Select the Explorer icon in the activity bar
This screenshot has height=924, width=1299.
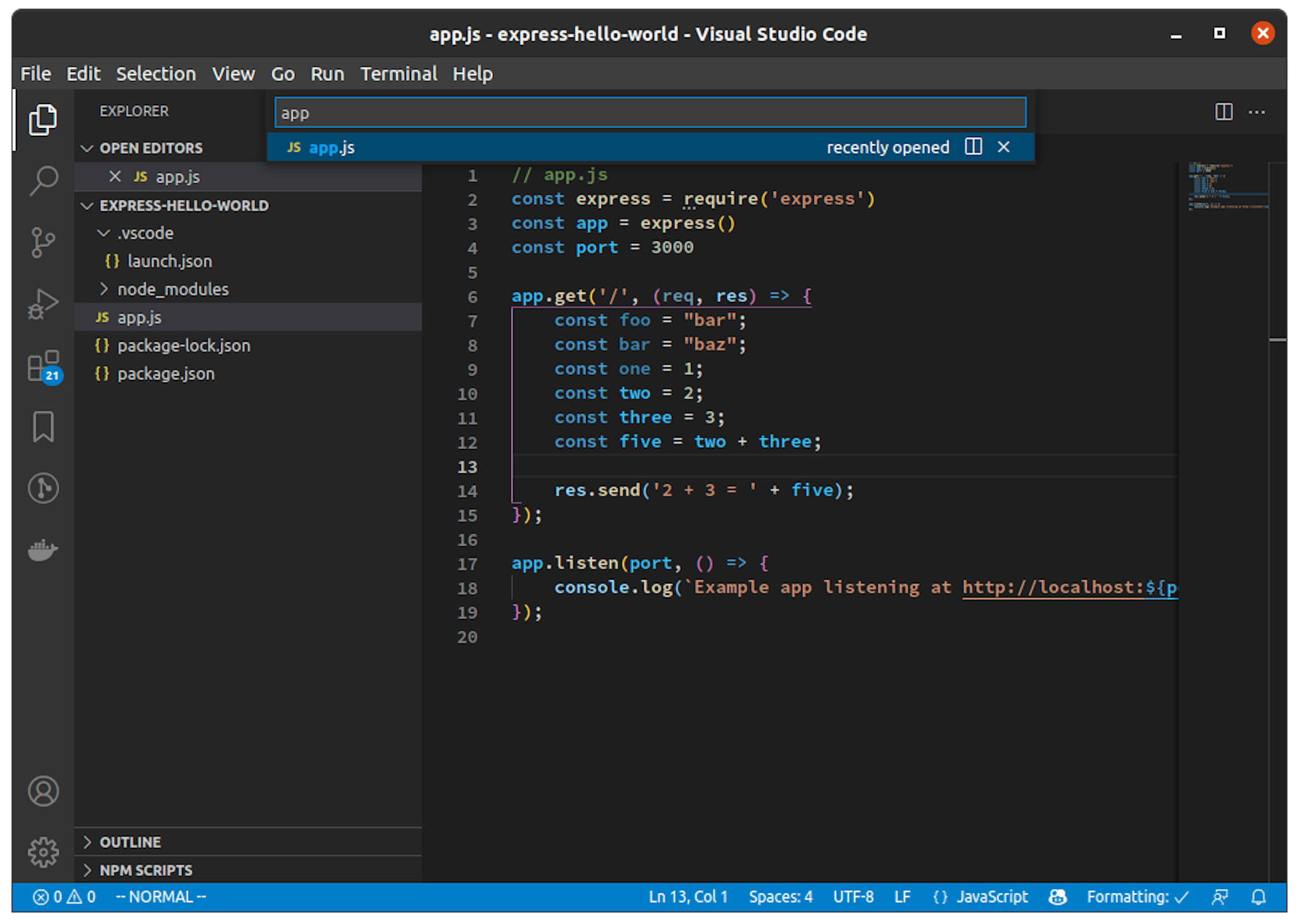click(43, 119)
